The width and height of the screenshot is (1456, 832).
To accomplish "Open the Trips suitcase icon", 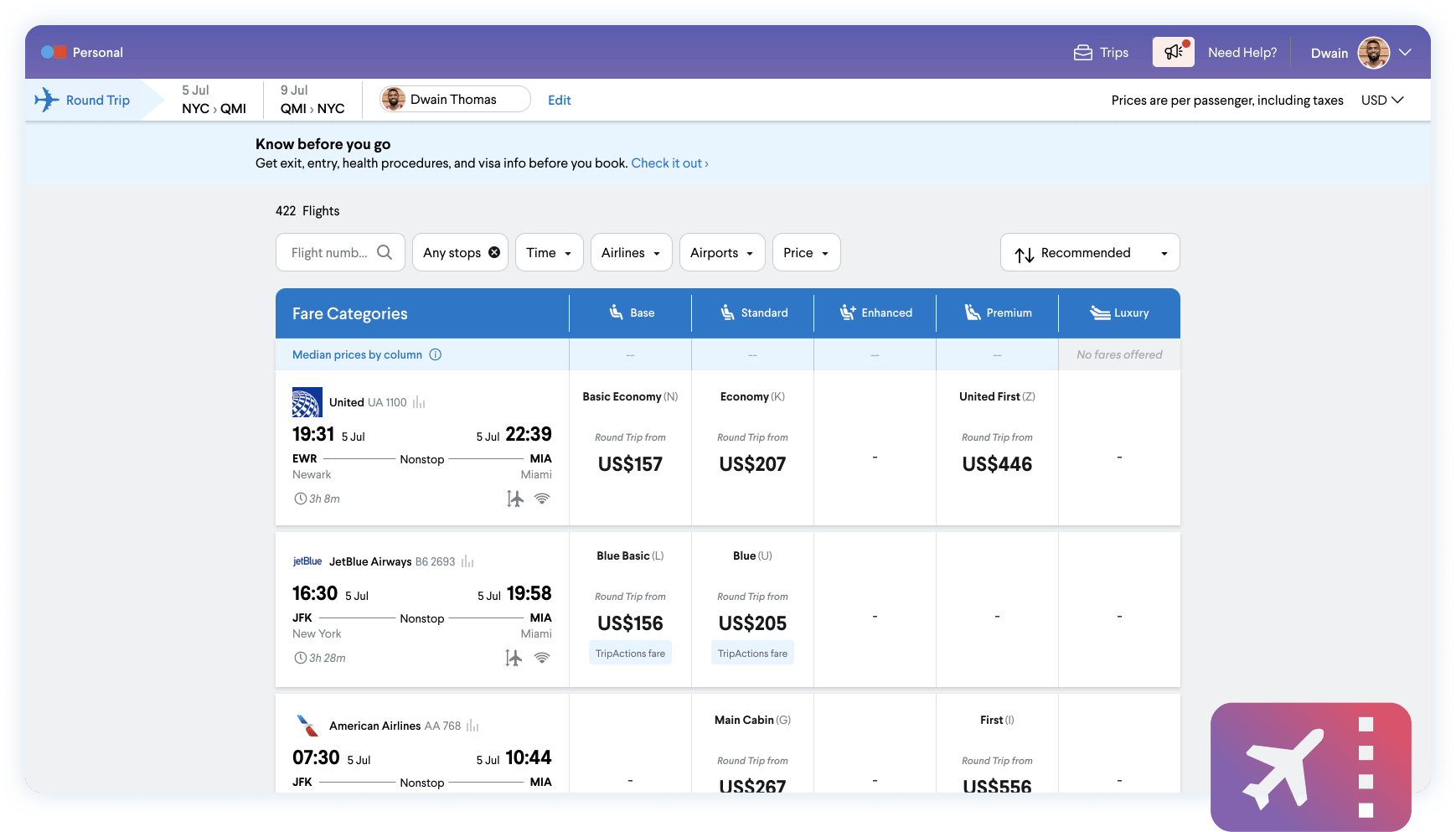I will tap(1083, 52).
